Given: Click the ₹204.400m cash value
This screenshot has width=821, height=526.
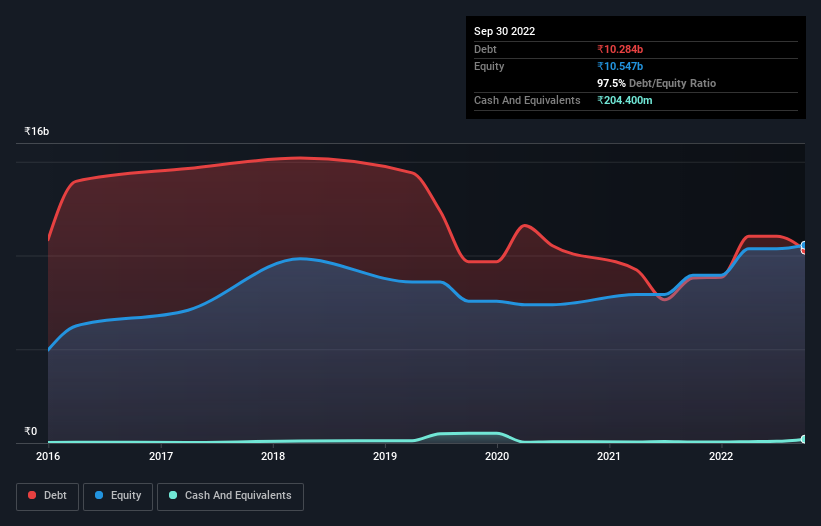Looking at the screenshot, I should [x=625, y=100].
